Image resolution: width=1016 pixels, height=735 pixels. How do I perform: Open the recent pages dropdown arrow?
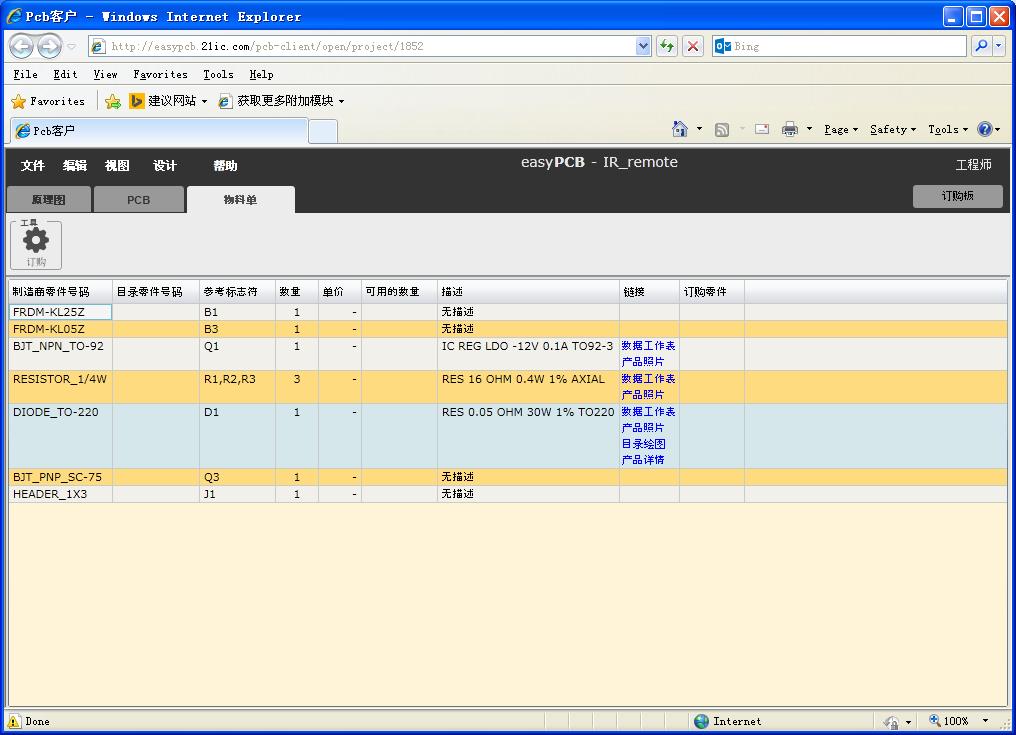72,46
